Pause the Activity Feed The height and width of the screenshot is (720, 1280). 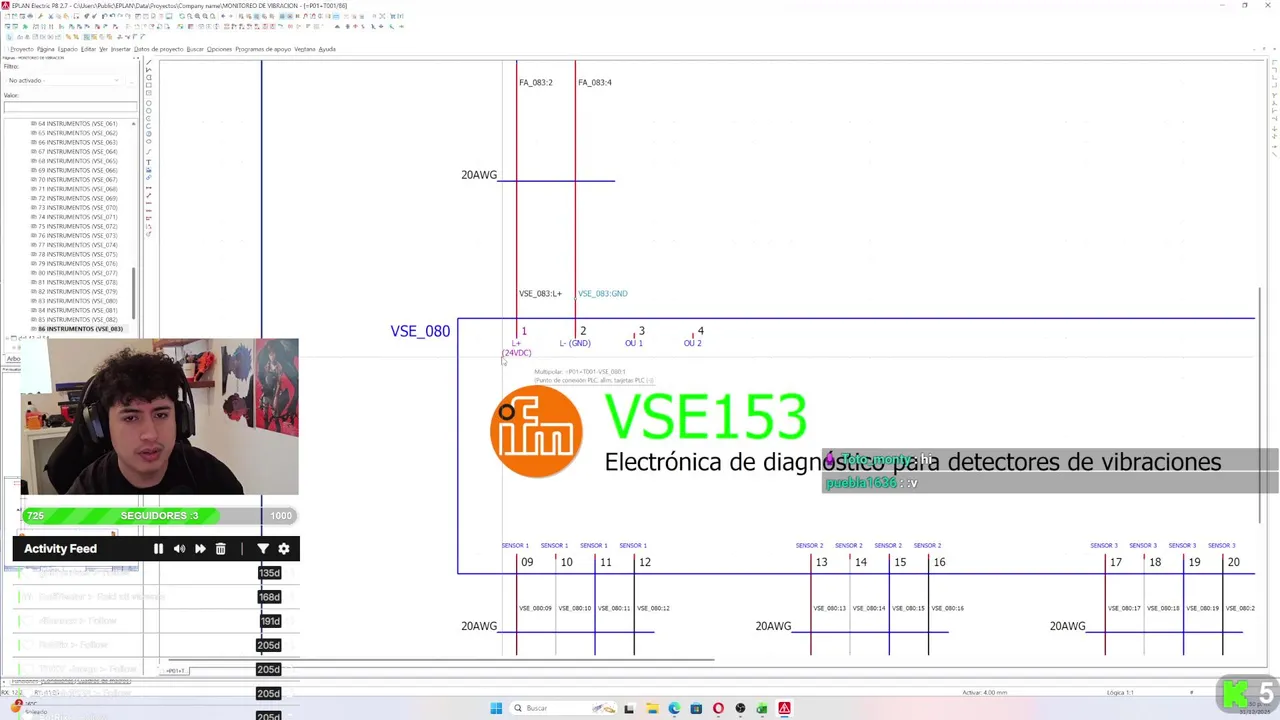(158, 548)
